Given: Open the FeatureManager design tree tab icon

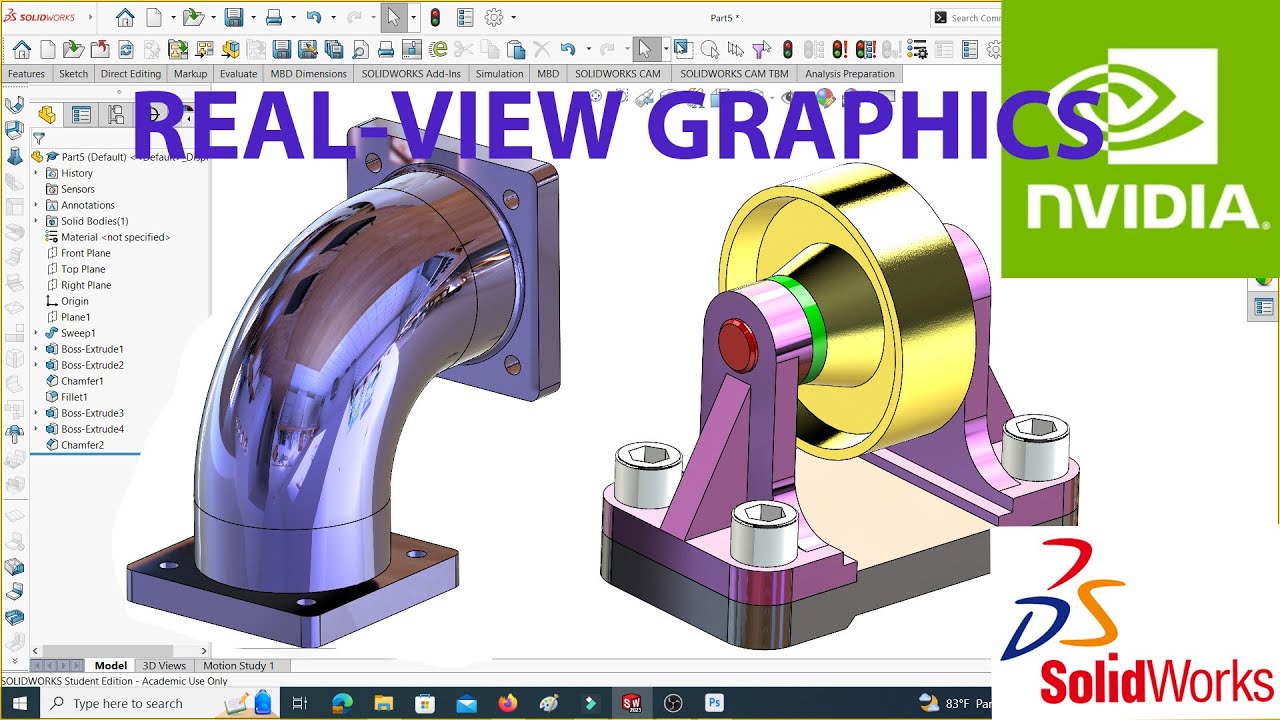Looking at the screenshot, I should click(x=47, y=115).
